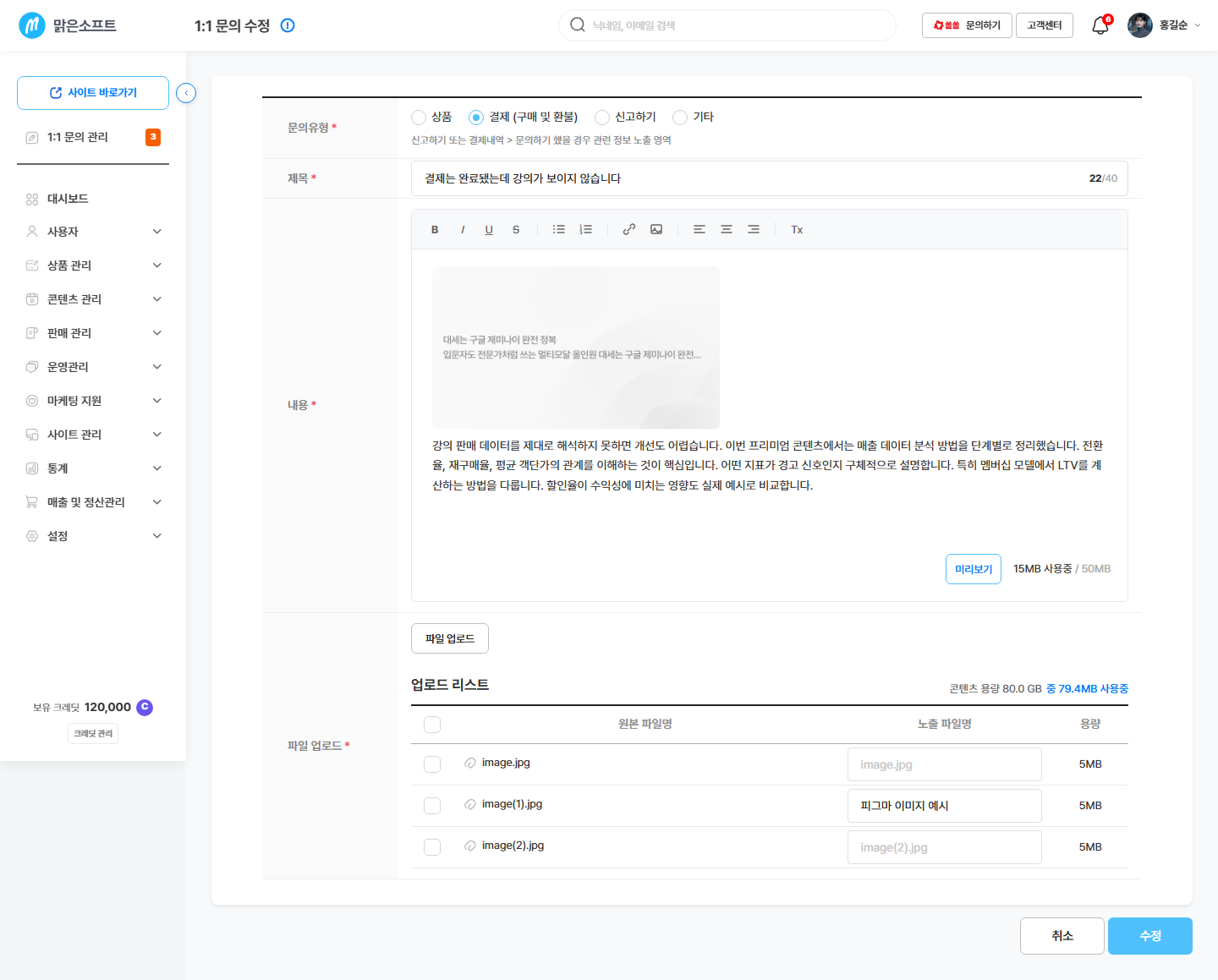Check the box for image.jpg

click(x=432, y=764)
